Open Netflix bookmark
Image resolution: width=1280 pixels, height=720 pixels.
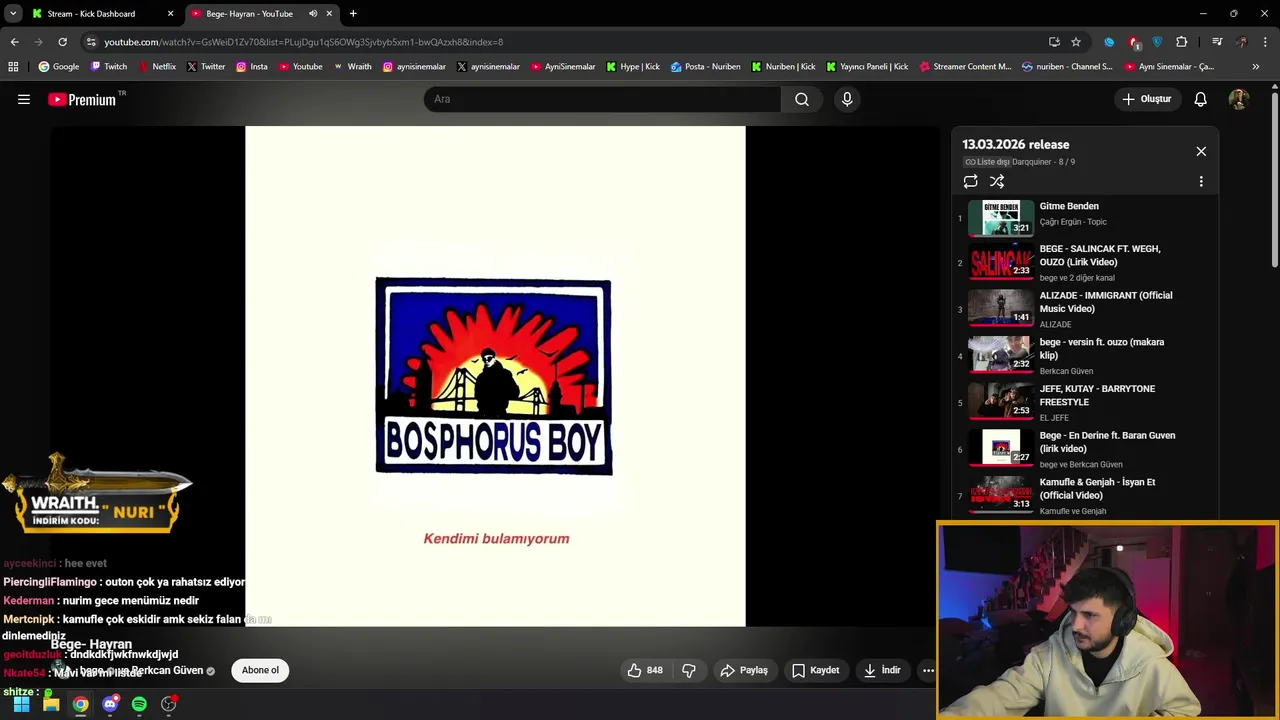pyautogui.click(x=156, y=67)
